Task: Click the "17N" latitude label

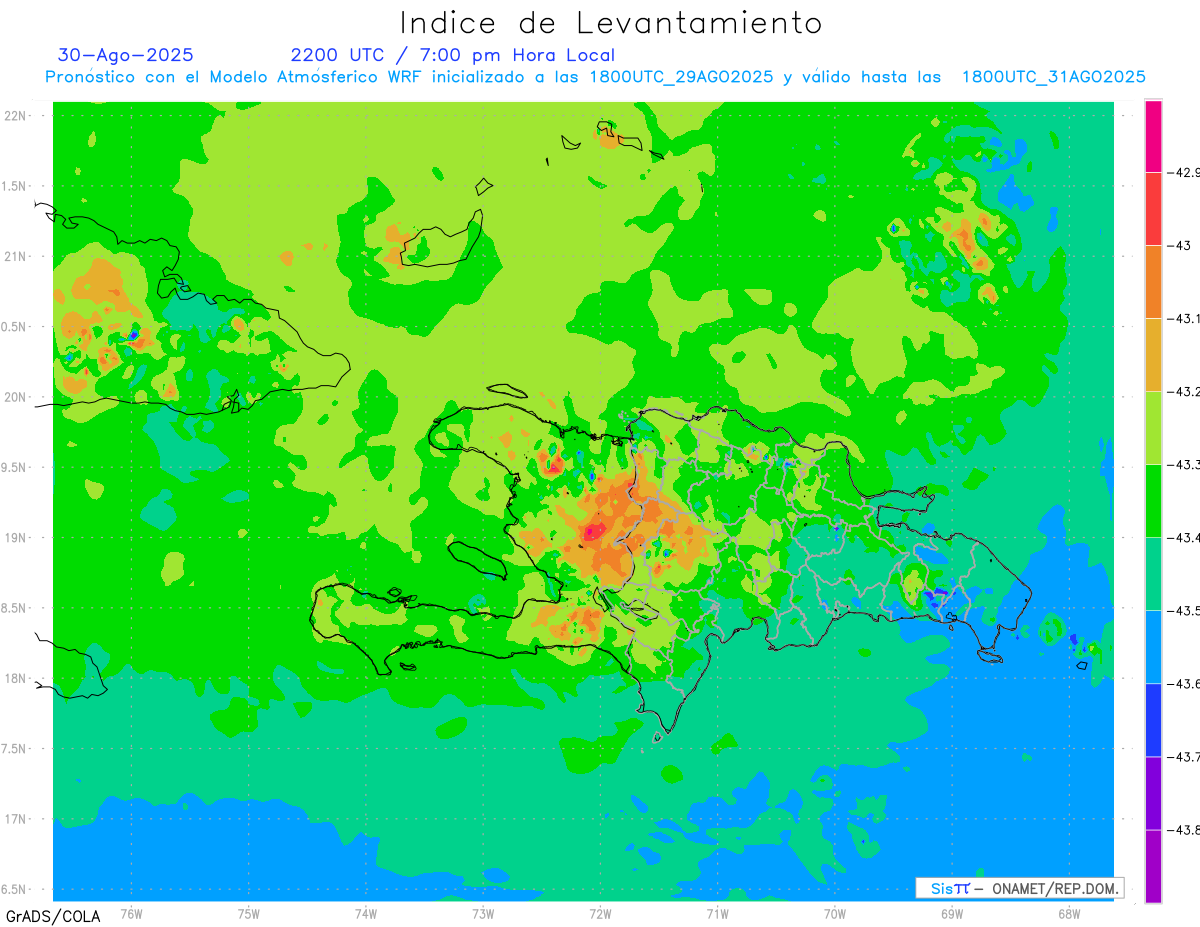Action: [x=16, y=819]
